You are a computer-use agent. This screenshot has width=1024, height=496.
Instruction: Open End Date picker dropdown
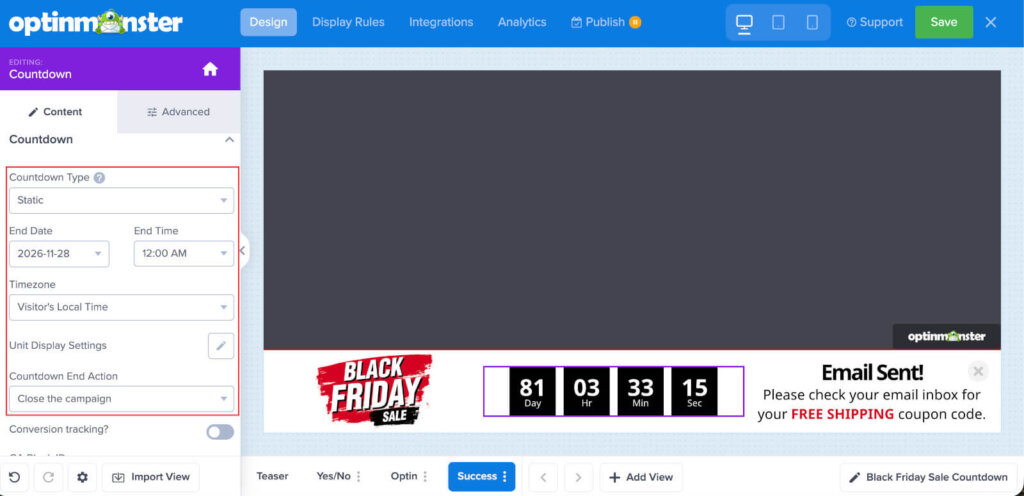click(59, 254)
